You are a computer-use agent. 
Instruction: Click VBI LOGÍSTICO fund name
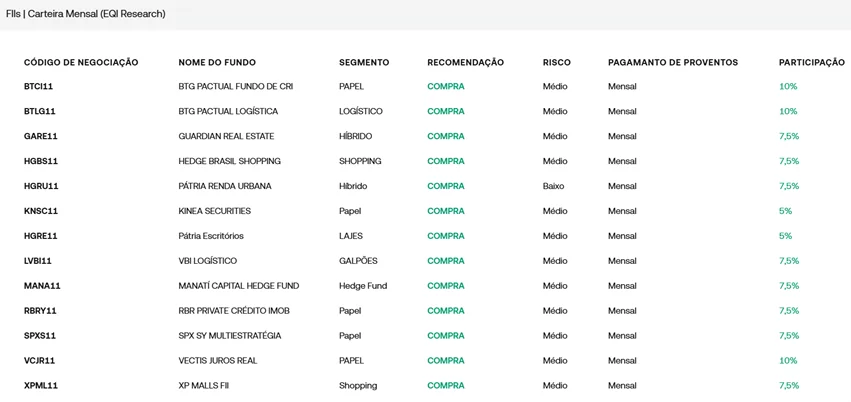tap(208, 261)
